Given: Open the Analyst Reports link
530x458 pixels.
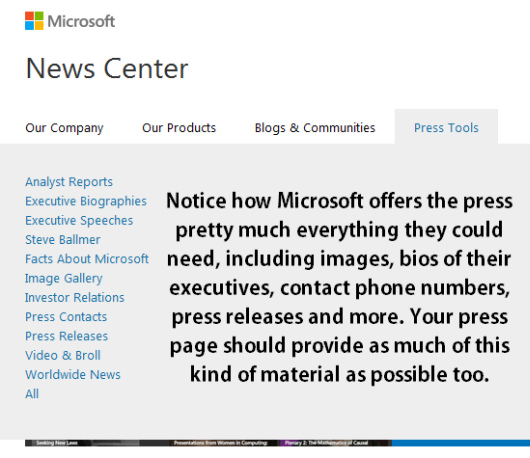Looking at the screenshot, I should (69, 182).
